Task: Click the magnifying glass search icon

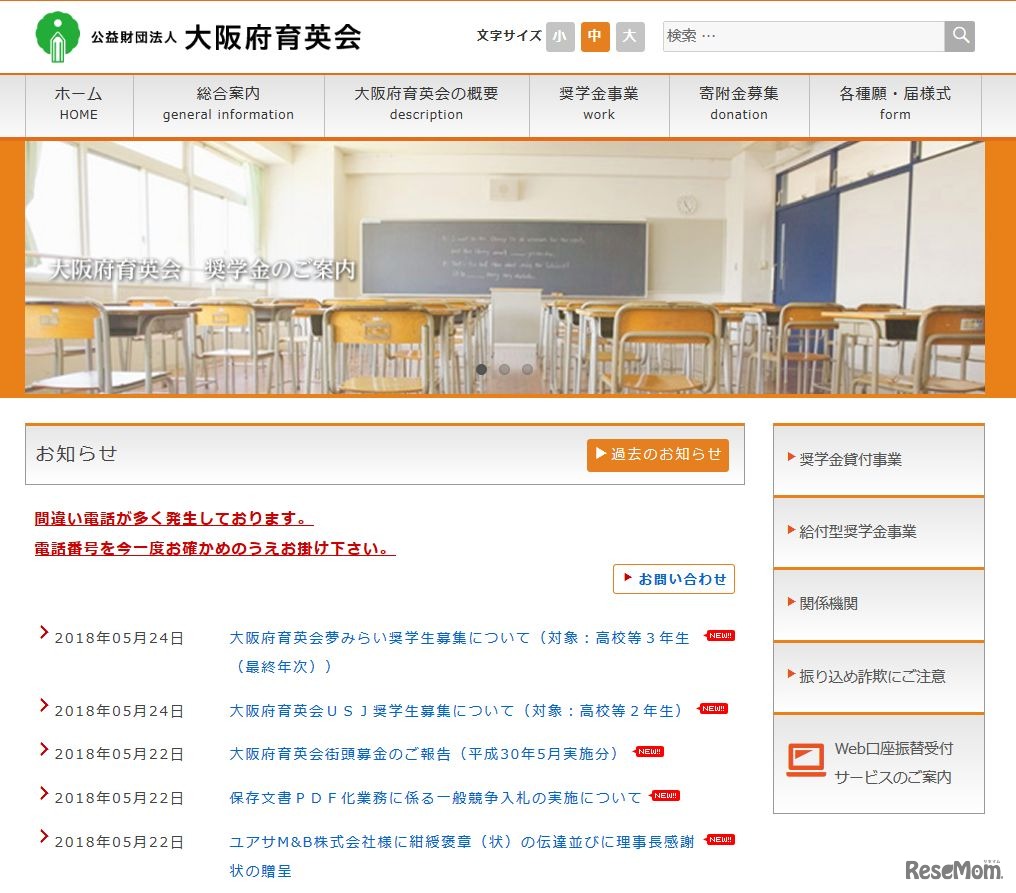Action: coord(960,36)
